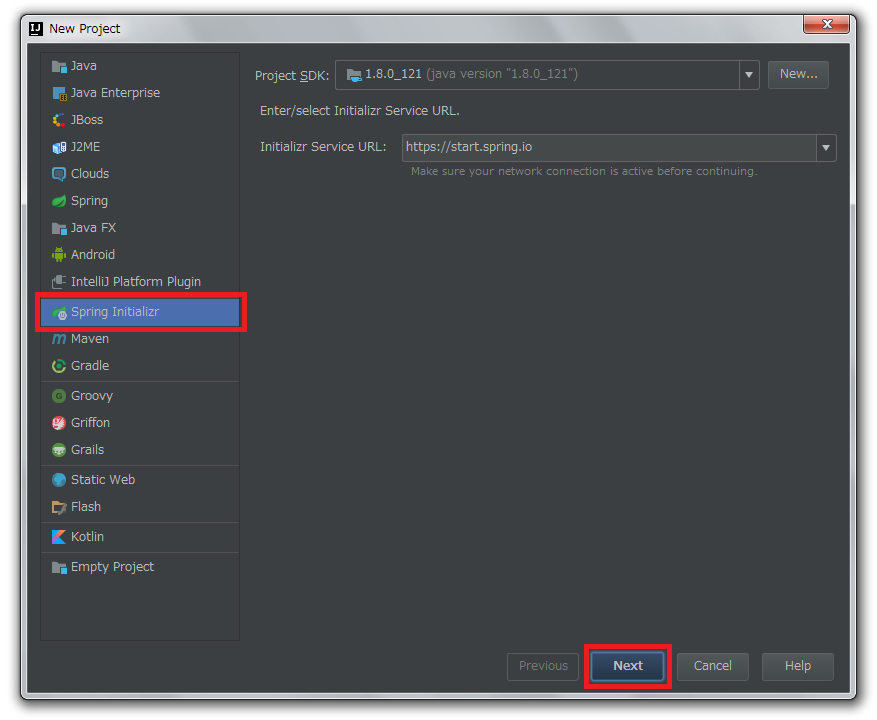This screenshot has height=720, width=877.
Task: Select the 'JBoss' list label
Action: 87,120
